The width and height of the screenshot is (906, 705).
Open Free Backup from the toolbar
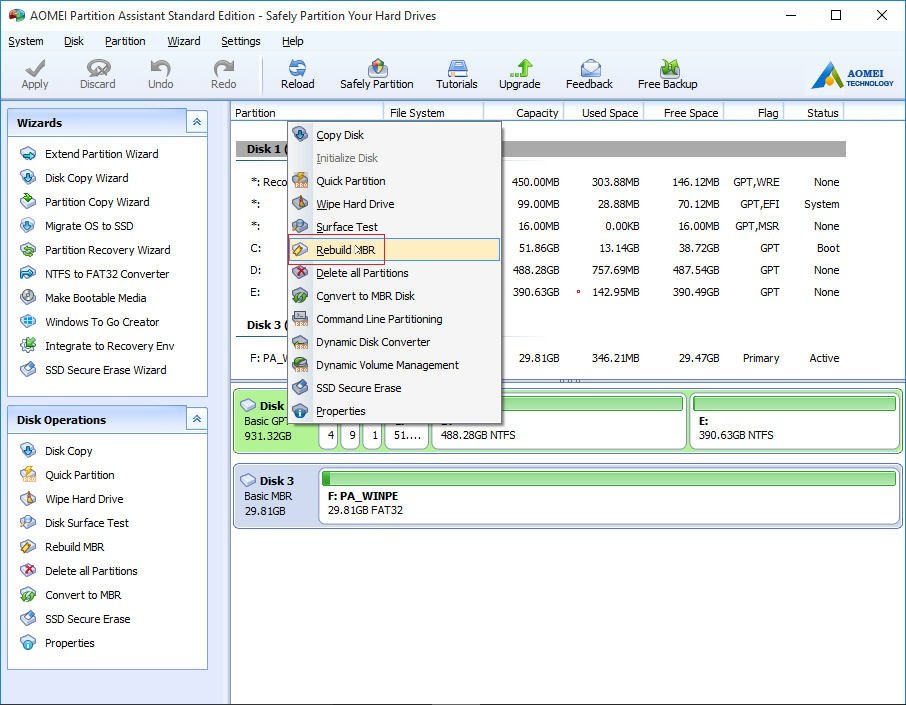click(666, 72)
